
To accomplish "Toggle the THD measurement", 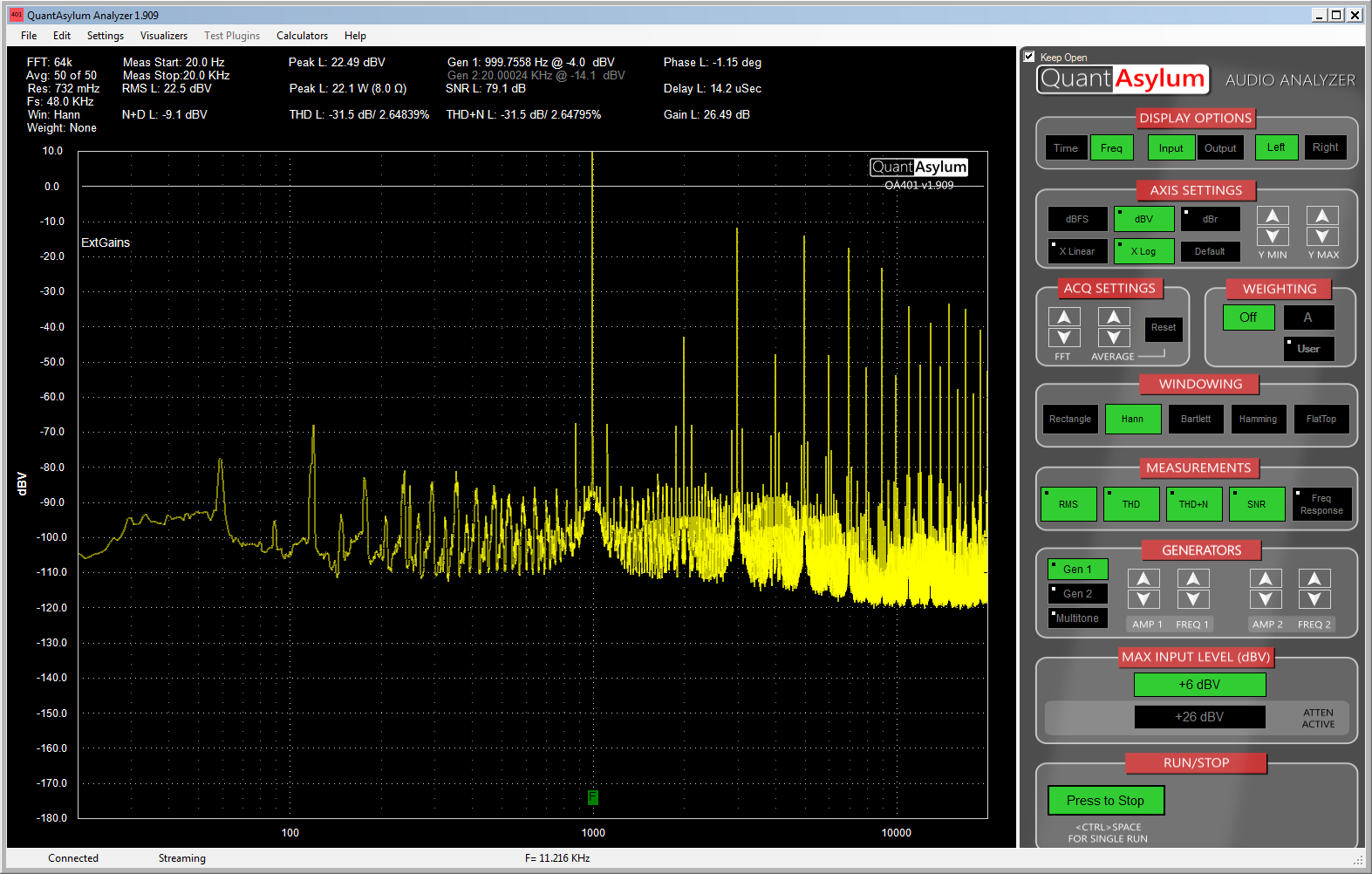I will tap(1131, 504).
